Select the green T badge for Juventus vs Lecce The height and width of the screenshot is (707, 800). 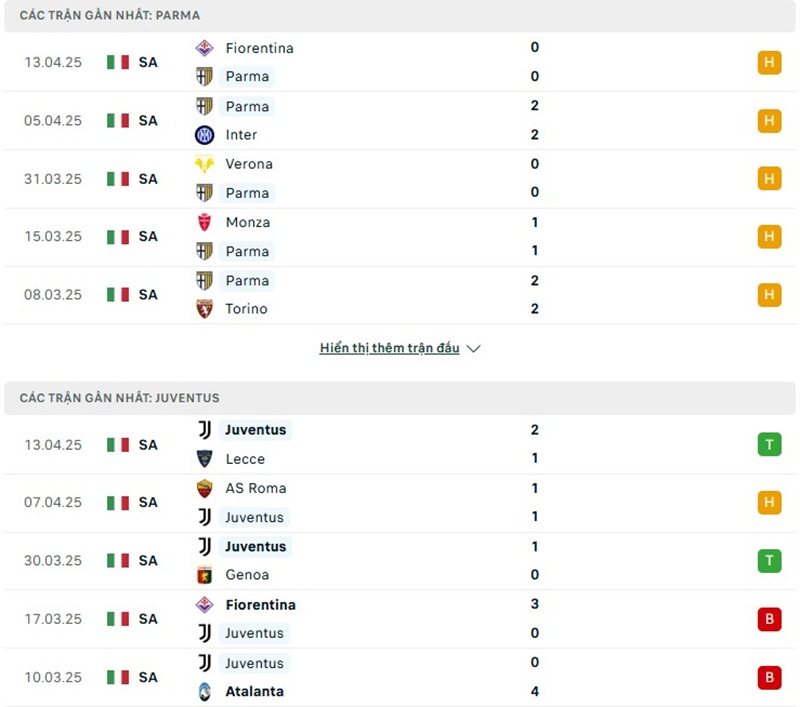coord(769,445)
